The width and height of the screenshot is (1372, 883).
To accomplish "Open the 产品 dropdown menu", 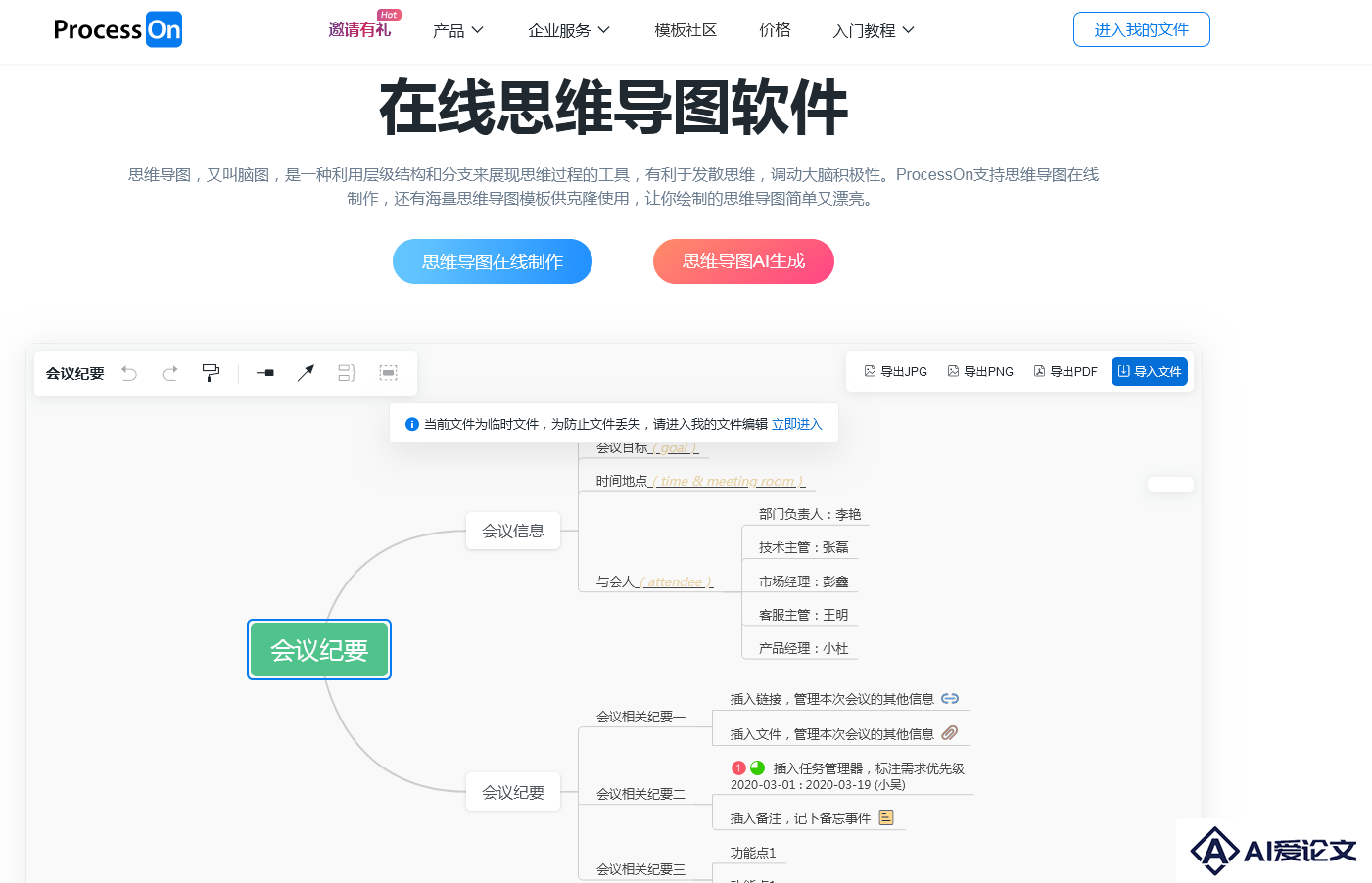I will (458, 30).
